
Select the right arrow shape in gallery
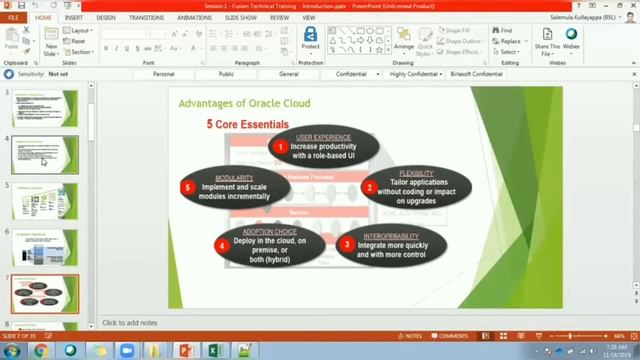[360, 40]
